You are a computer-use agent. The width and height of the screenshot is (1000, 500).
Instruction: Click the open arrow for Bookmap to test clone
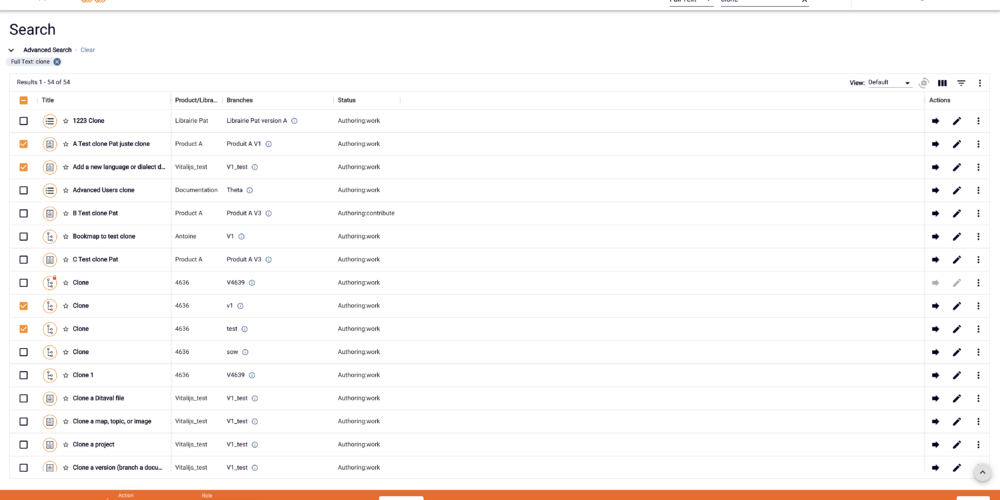[936, 237]
